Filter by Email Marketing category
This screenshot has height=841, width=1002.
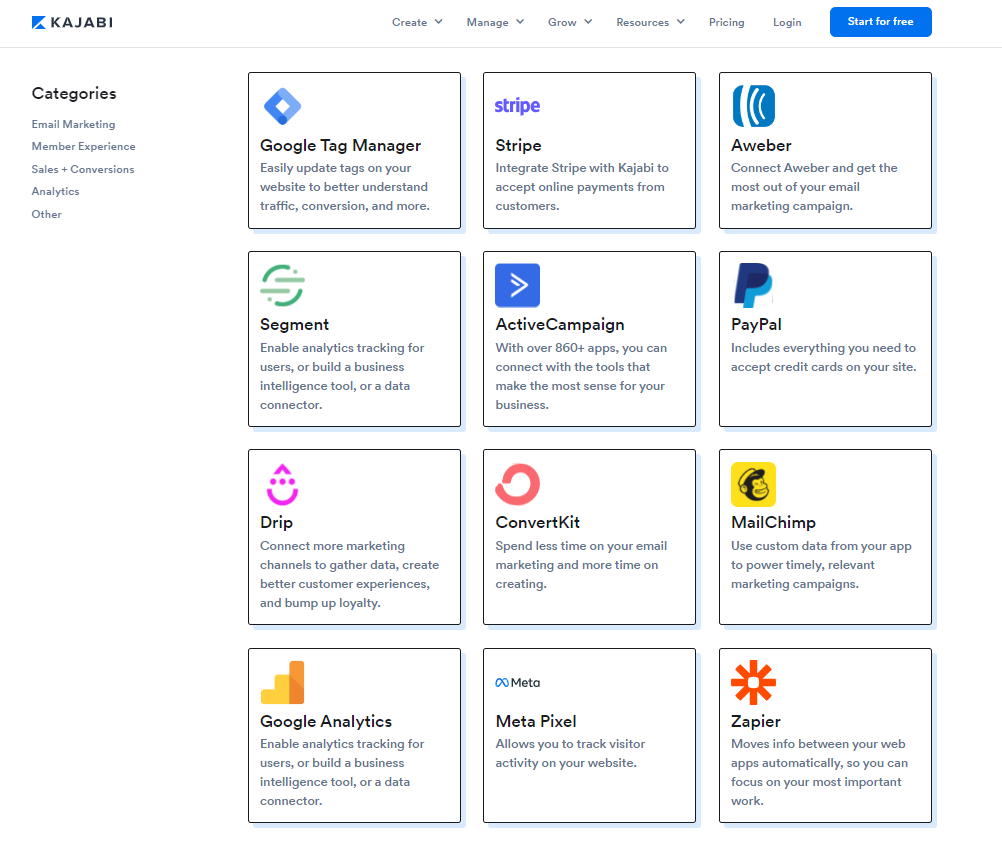pyautogui.click(x=73, y=124)
